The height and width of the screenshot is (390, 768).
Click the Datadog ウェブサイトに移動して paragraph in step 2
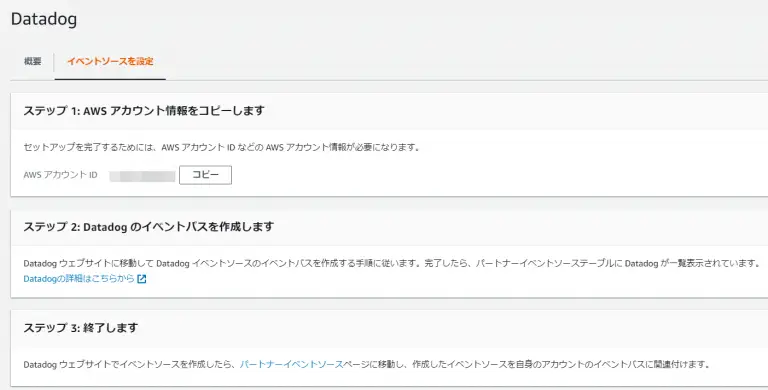point(392,264)
